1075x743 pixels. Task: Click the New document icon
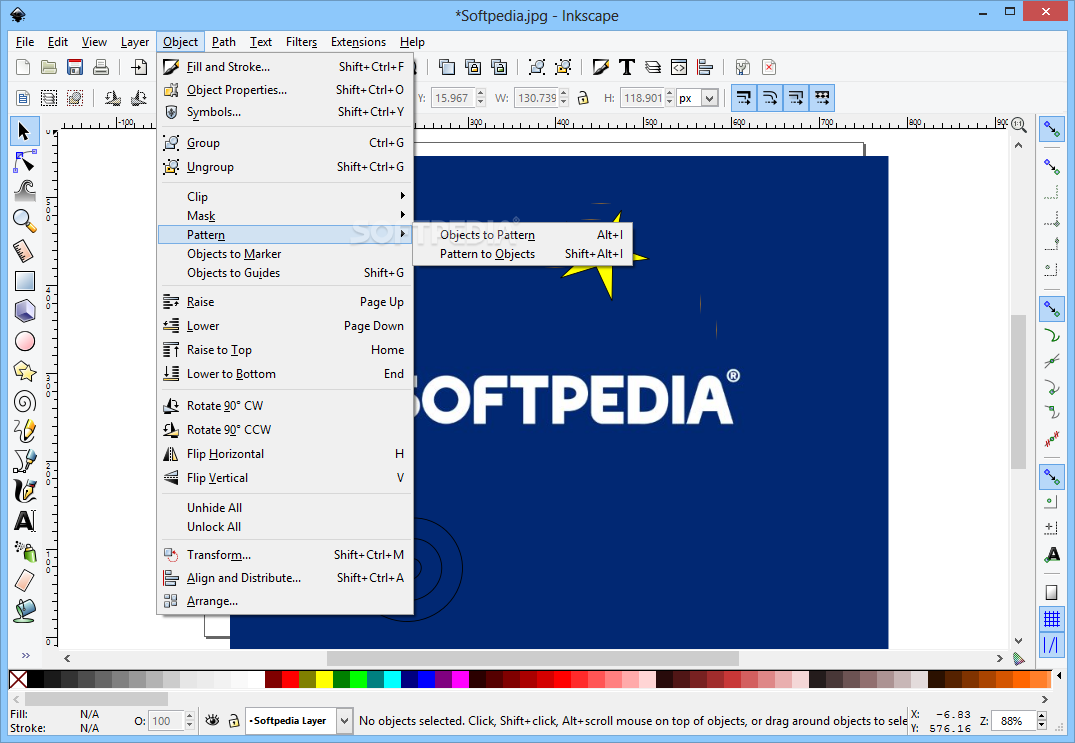[23, 67]
